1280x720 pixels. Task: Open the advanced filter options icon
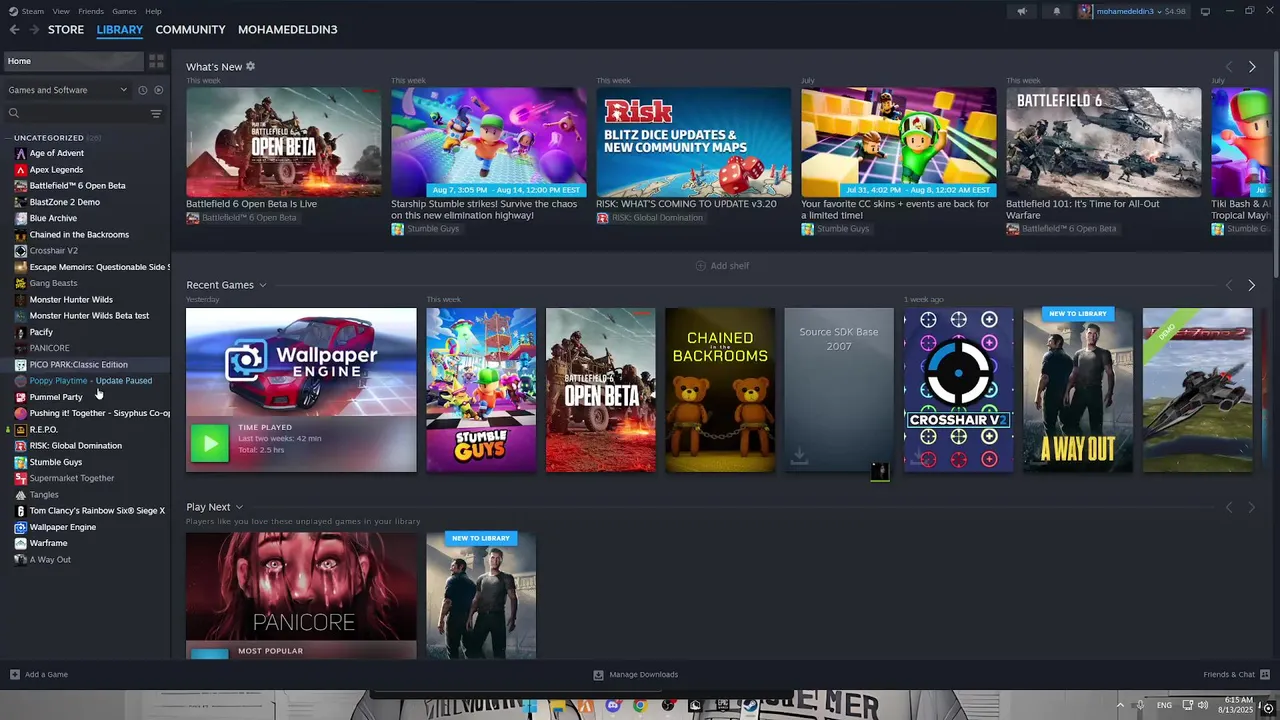(x=156, y=114)
